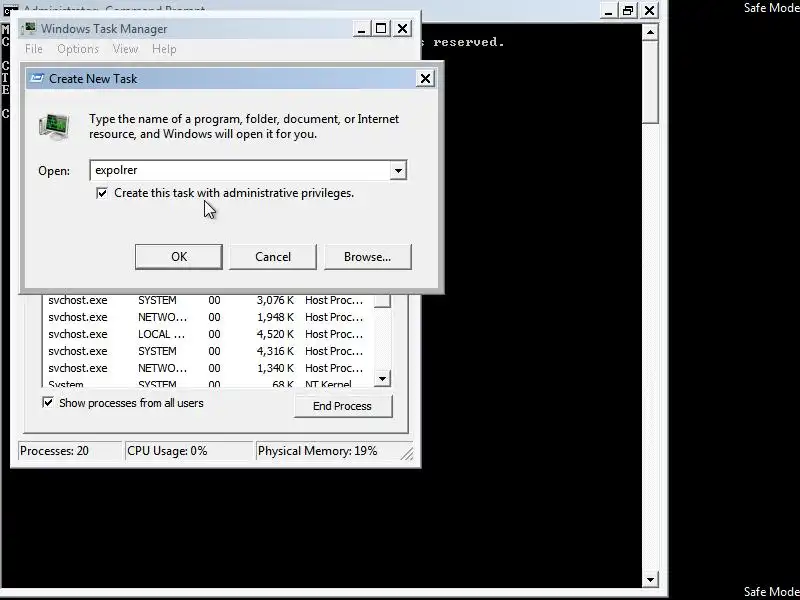
Task: Click CPU Usage: 0% in status bar
Action: pos(189,451)
